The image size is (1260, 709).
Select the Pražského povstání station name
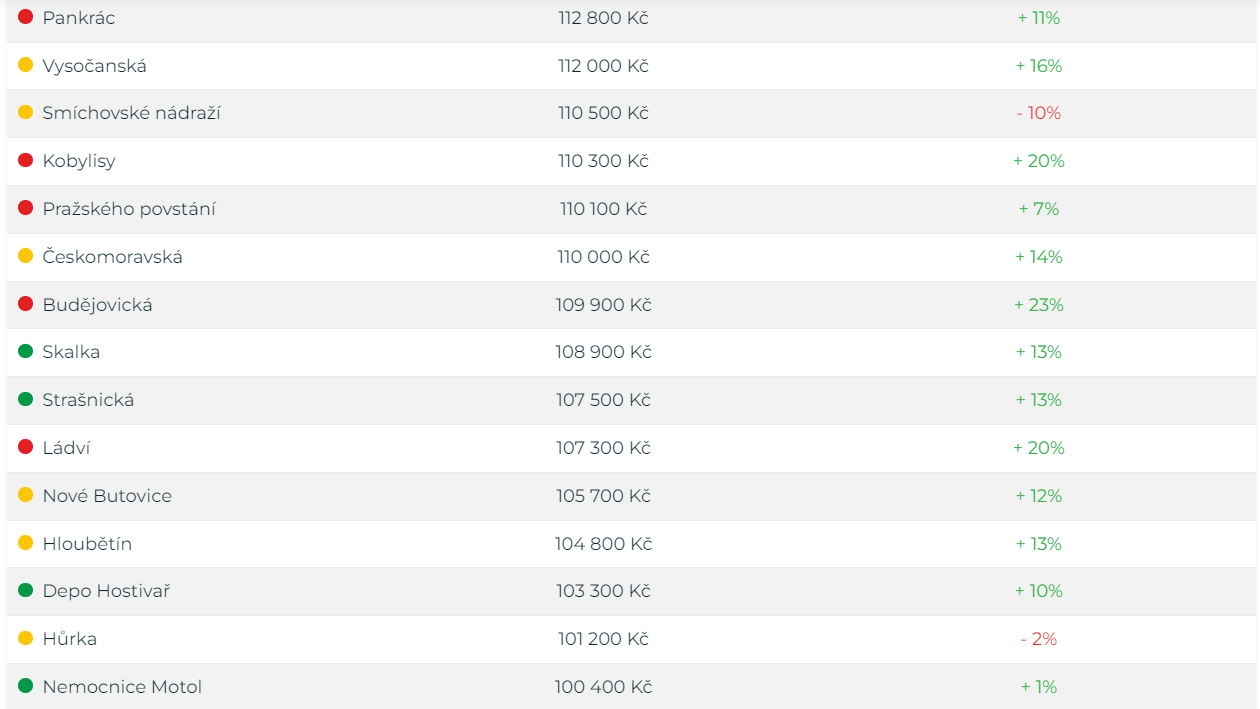coord(129,209)
